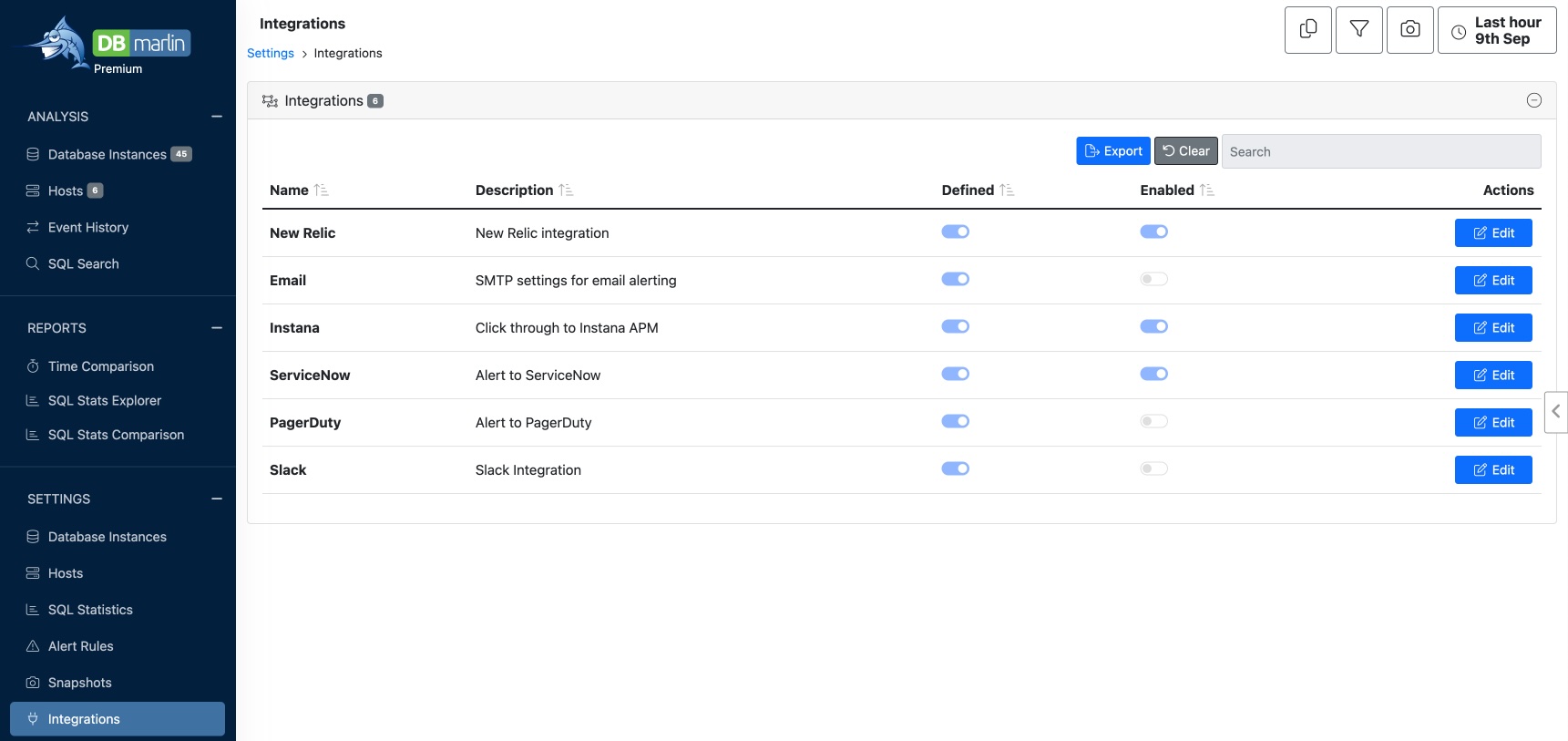Viewport: 1568px width, 741px height.
Task: Click the Alert Rules triangle icon
Action: (x=33, y=646)
